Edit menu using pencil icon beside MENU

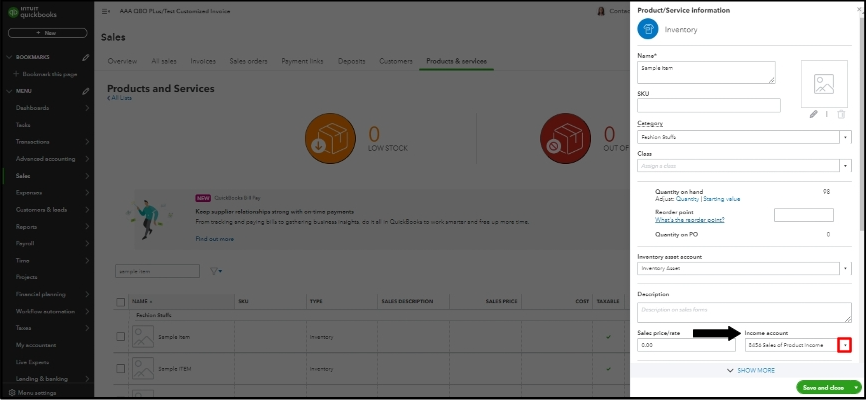(86, 91)
